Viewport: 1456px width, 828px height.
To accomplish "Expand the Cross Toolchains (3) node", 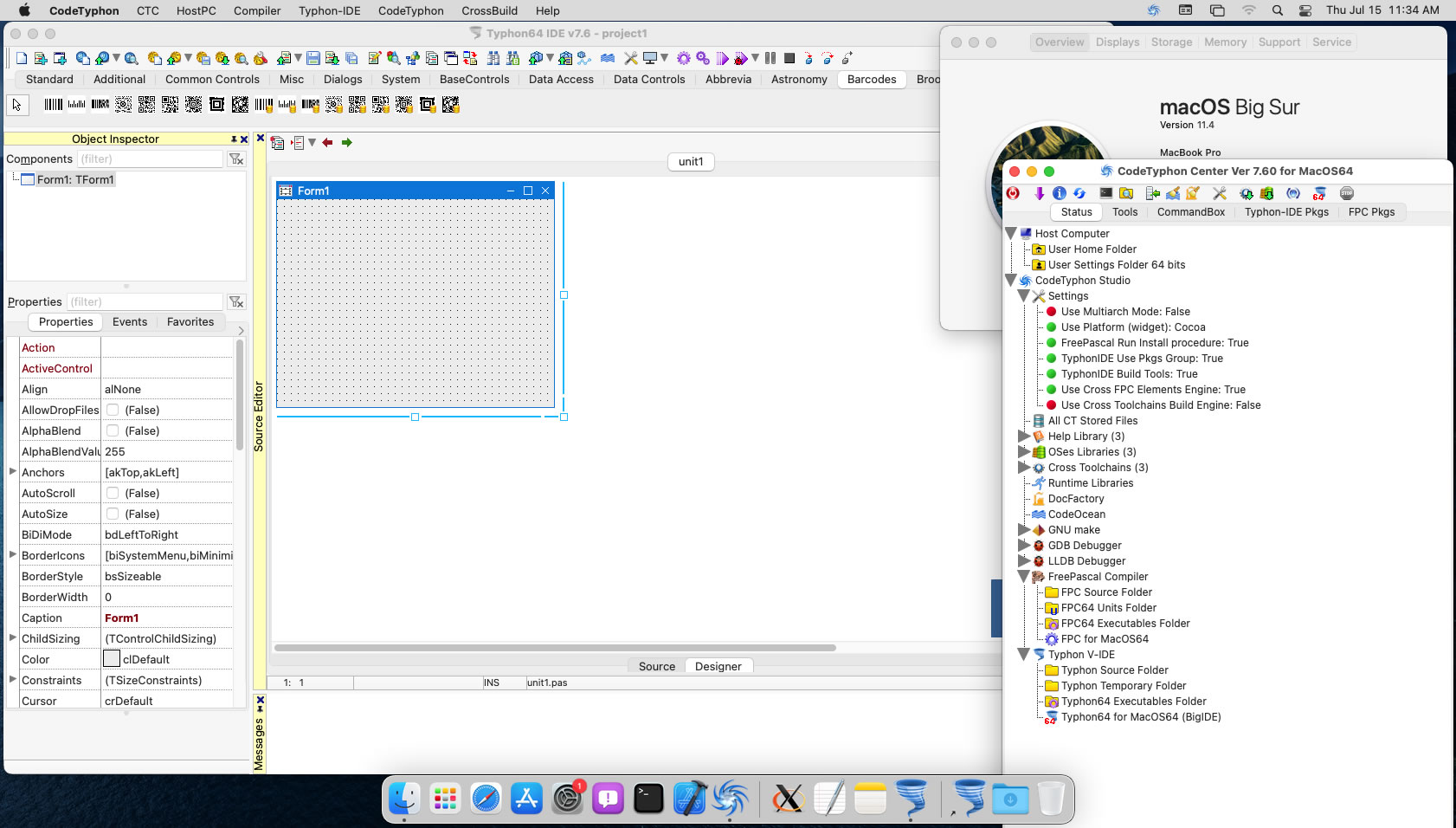I will pos(1023,467).
